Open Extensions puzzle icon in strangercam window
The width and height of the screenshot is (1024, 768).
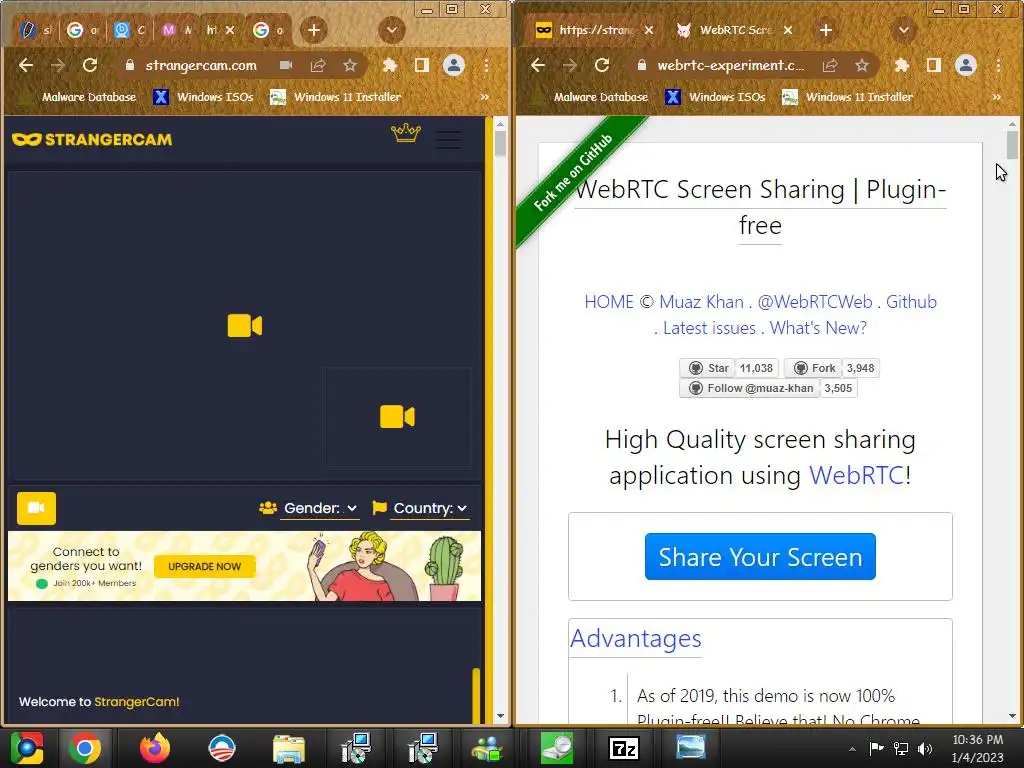[390, 65]
